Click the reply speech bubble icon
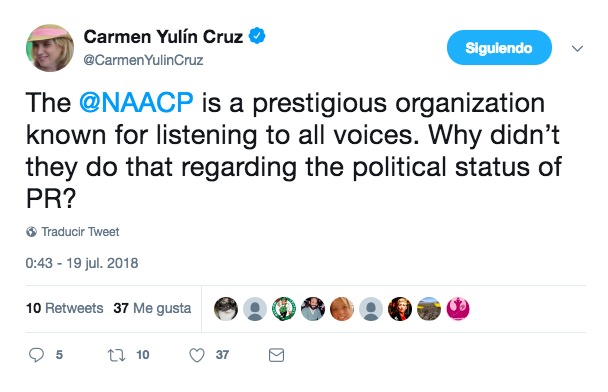 (36, 355)
